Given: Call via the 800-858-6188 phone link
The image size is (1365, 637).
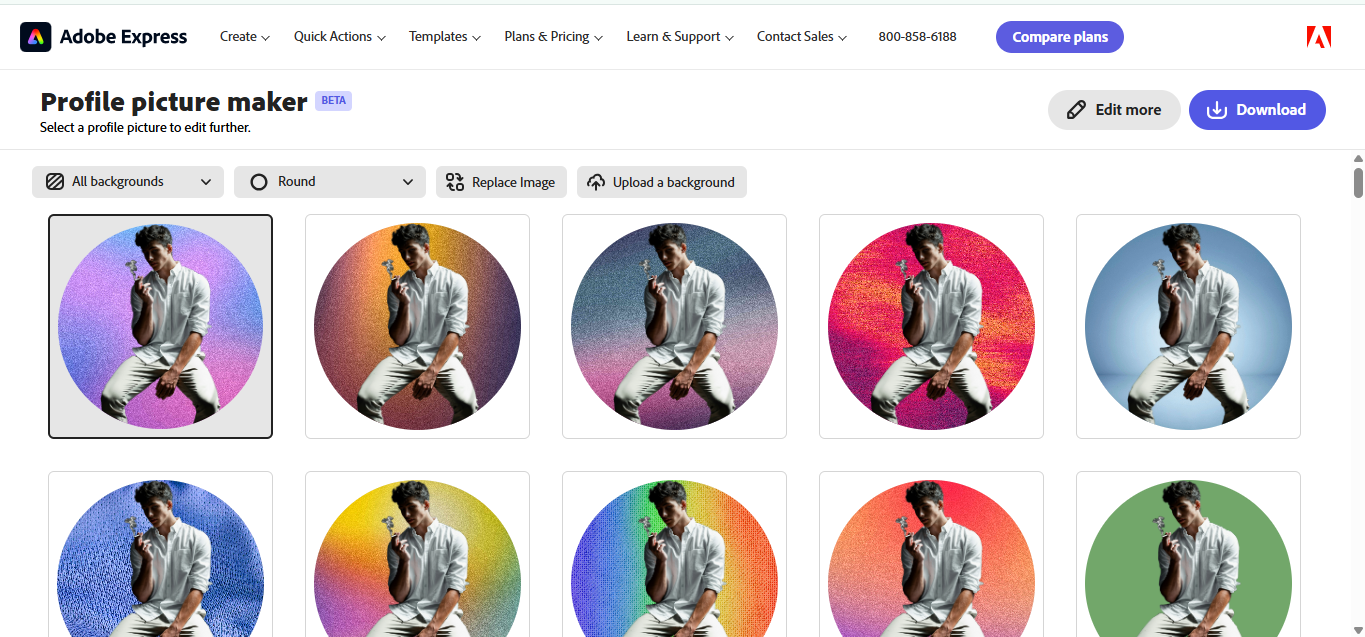Looking at the screenshot, I should click(916, 36).
